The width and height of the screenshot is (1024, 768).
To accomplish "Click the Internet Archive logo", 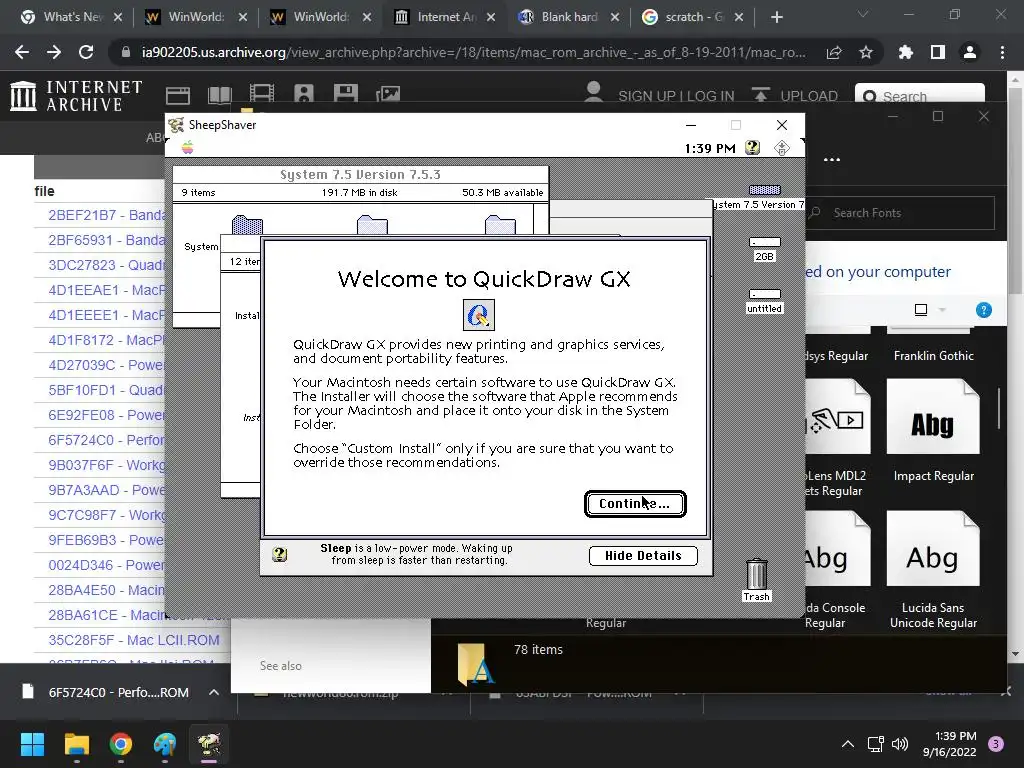I will [76, 95].
